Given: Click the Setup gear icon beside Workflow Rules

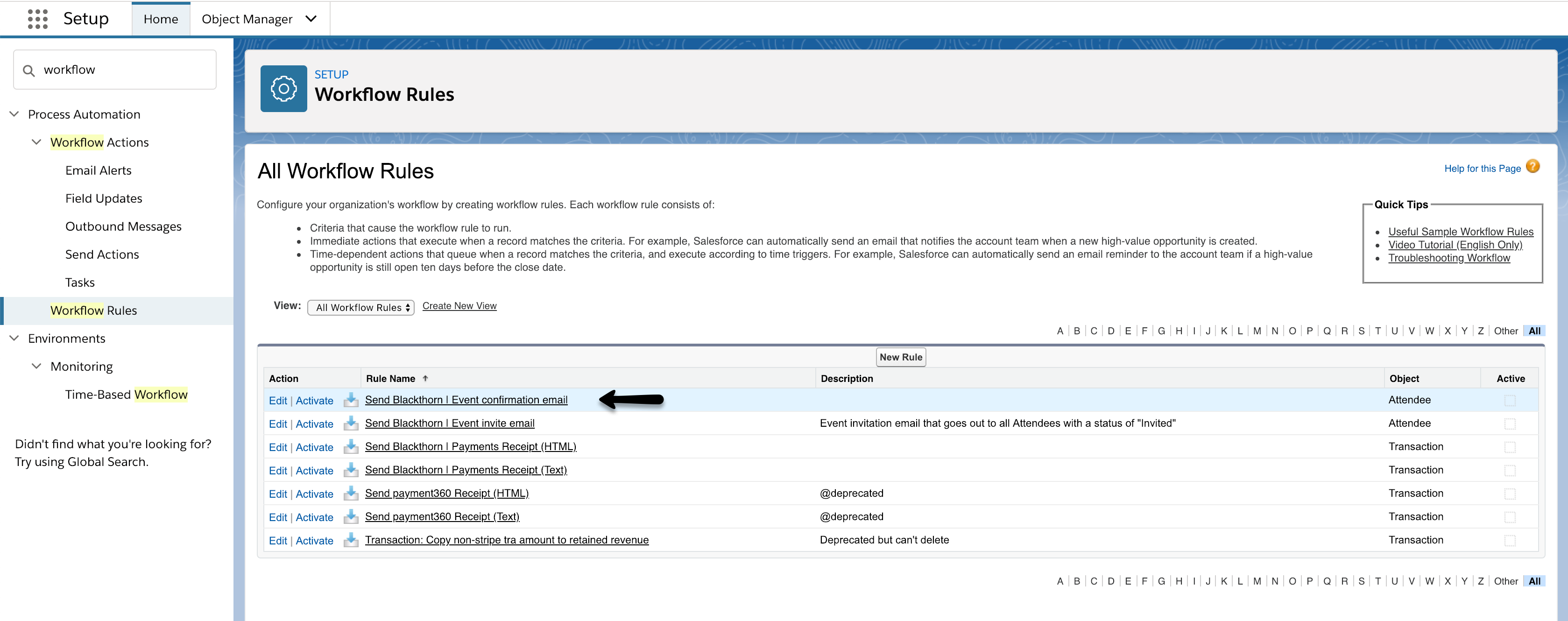Looking at the screenshot, I should pyautogui.click(x=283, y=89).
